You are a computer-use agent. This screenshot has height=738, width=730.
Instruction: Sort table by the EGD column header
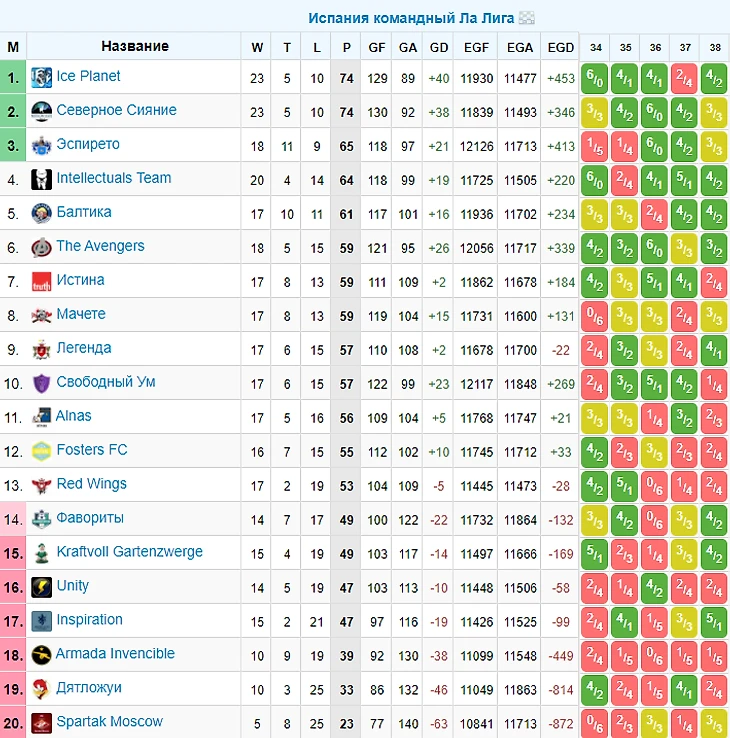click(x=561, y=48)
